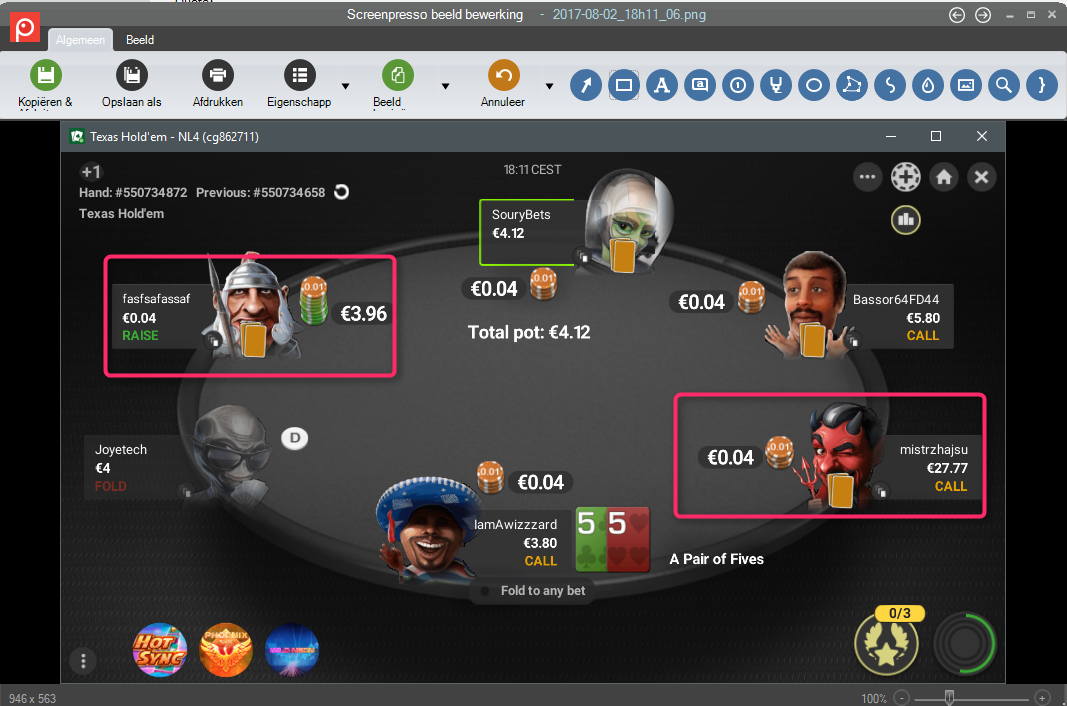Screen dimensions: 1067x706
Task: Select the numbering step tool
Action: (738, 86)
